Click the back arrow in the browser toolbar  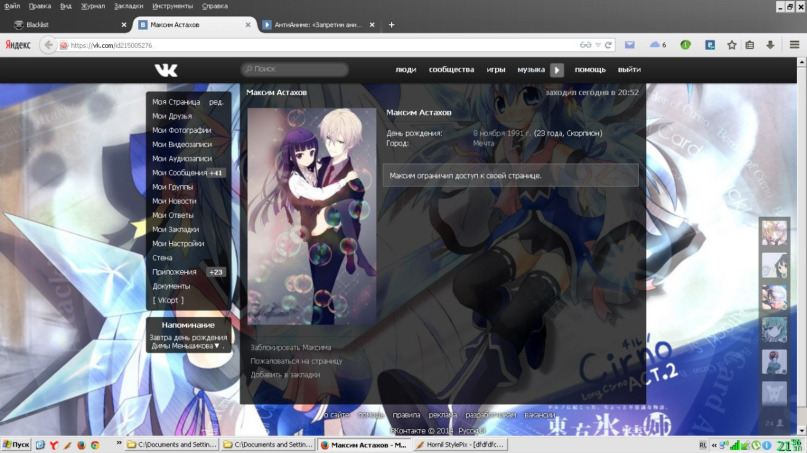[48, 45]
